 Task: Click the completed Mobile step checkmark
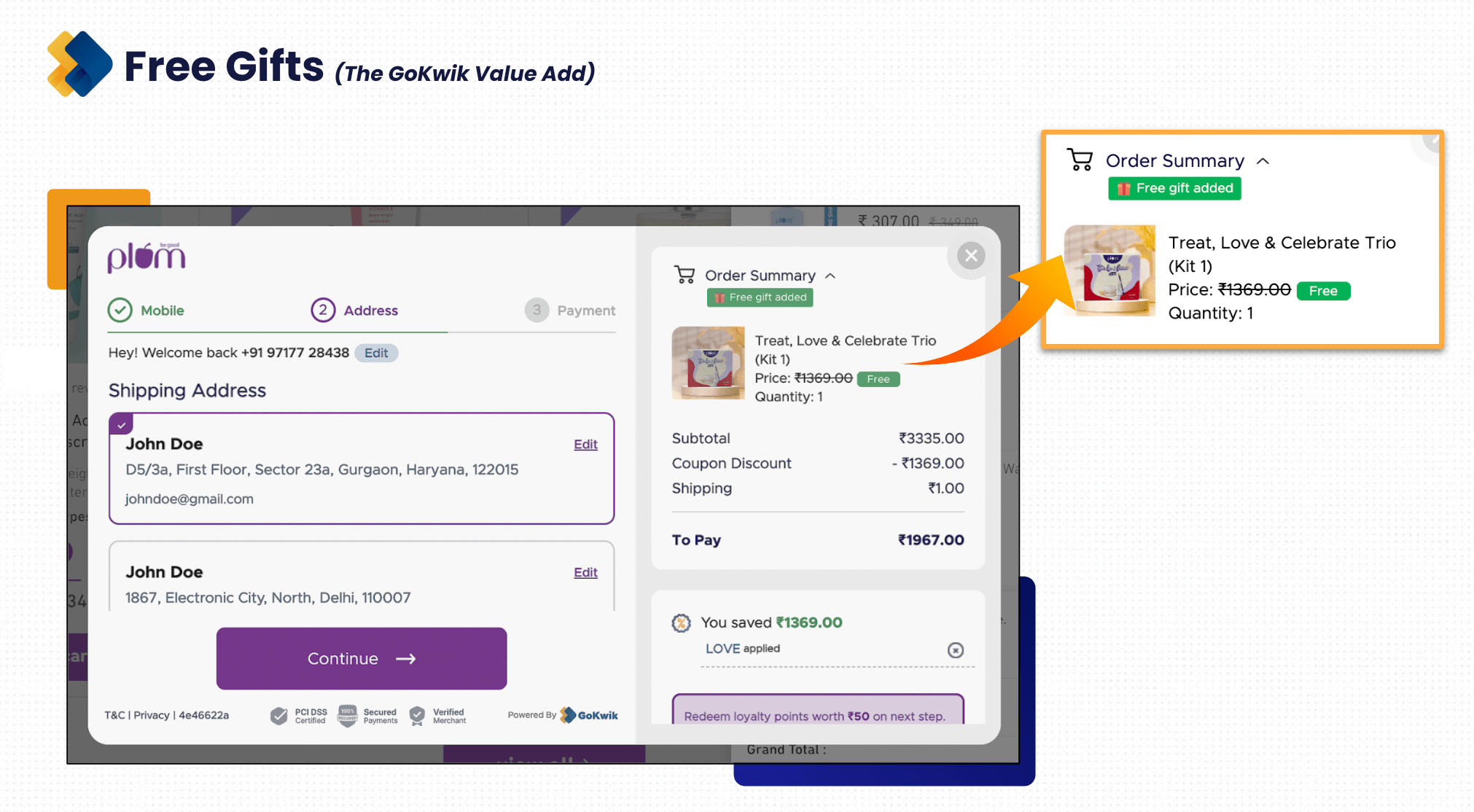pyautogui.click(x=120, y=311)
